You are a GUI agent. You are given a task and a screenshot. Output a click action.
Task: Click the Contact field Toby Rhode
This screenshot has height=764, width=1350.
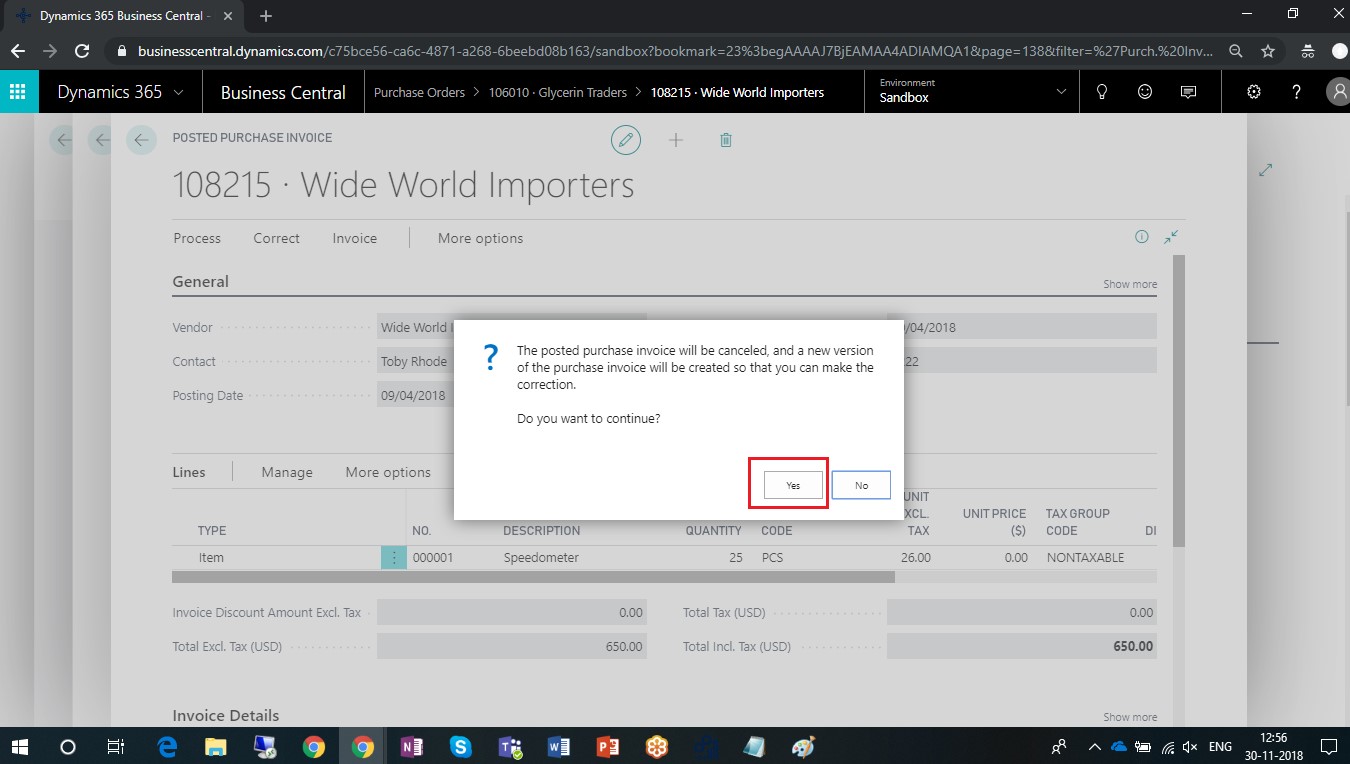415,361
